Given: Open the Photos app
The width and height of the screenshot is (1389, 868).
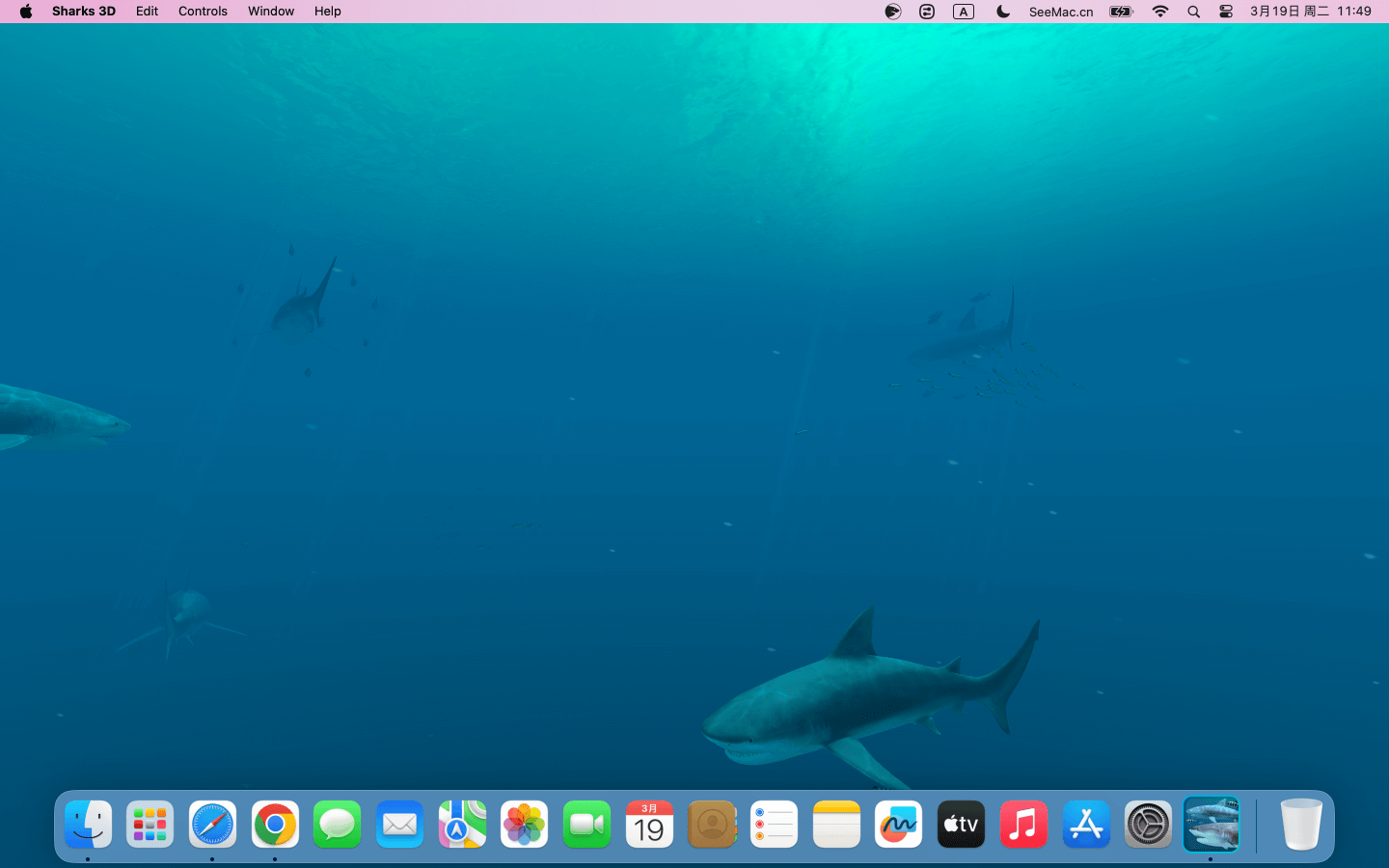Looking at the screenshot, I should (524, 825).
